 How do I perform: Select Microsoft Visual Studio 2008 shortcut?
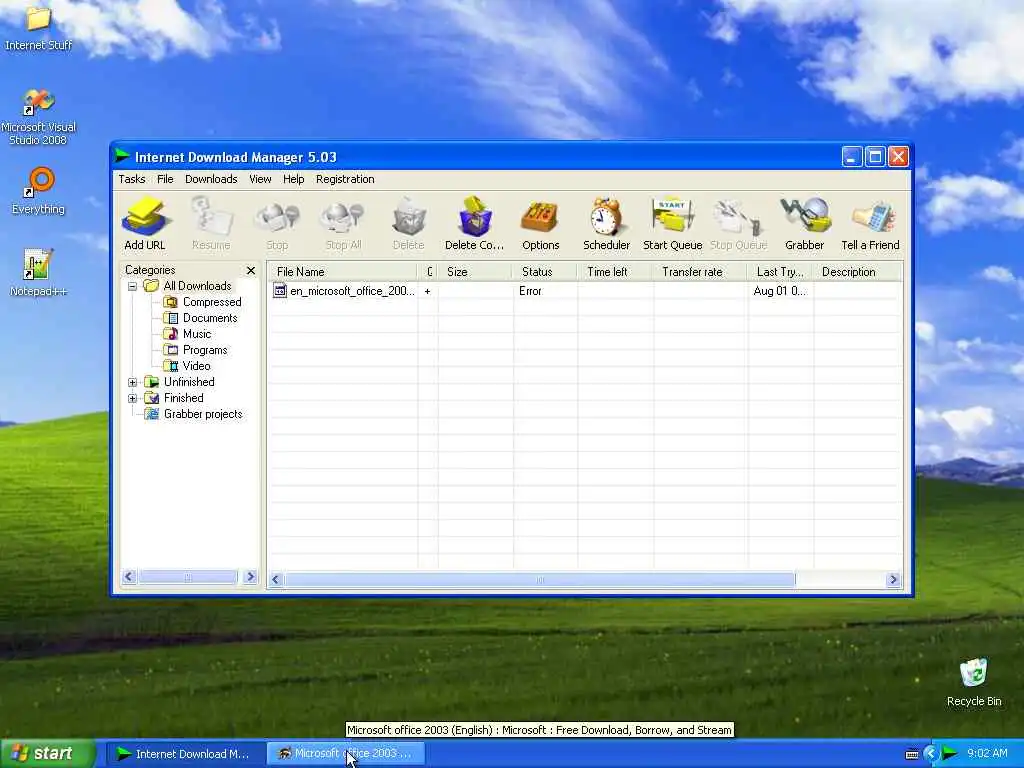pyautogui.click(x=38, y=117)
